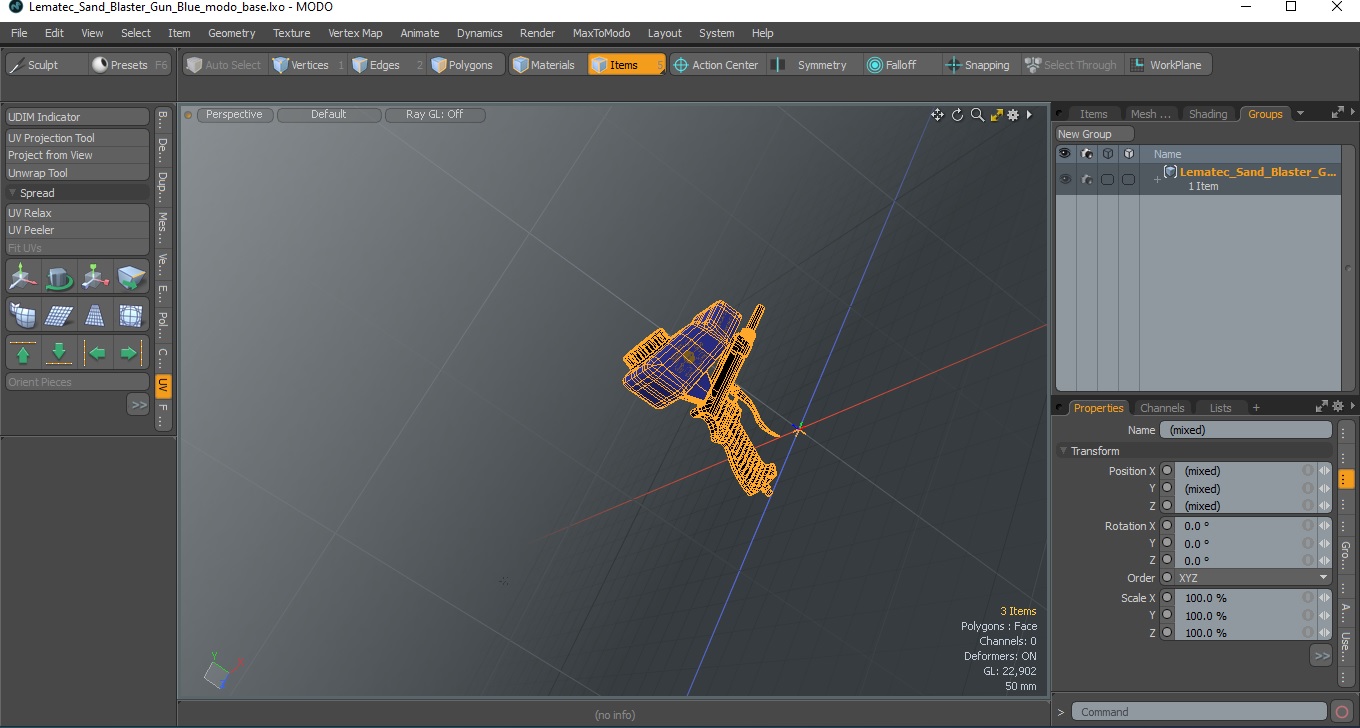Click the Command input field
The height and width of the screenshot is (728, 1360).
1200,712
